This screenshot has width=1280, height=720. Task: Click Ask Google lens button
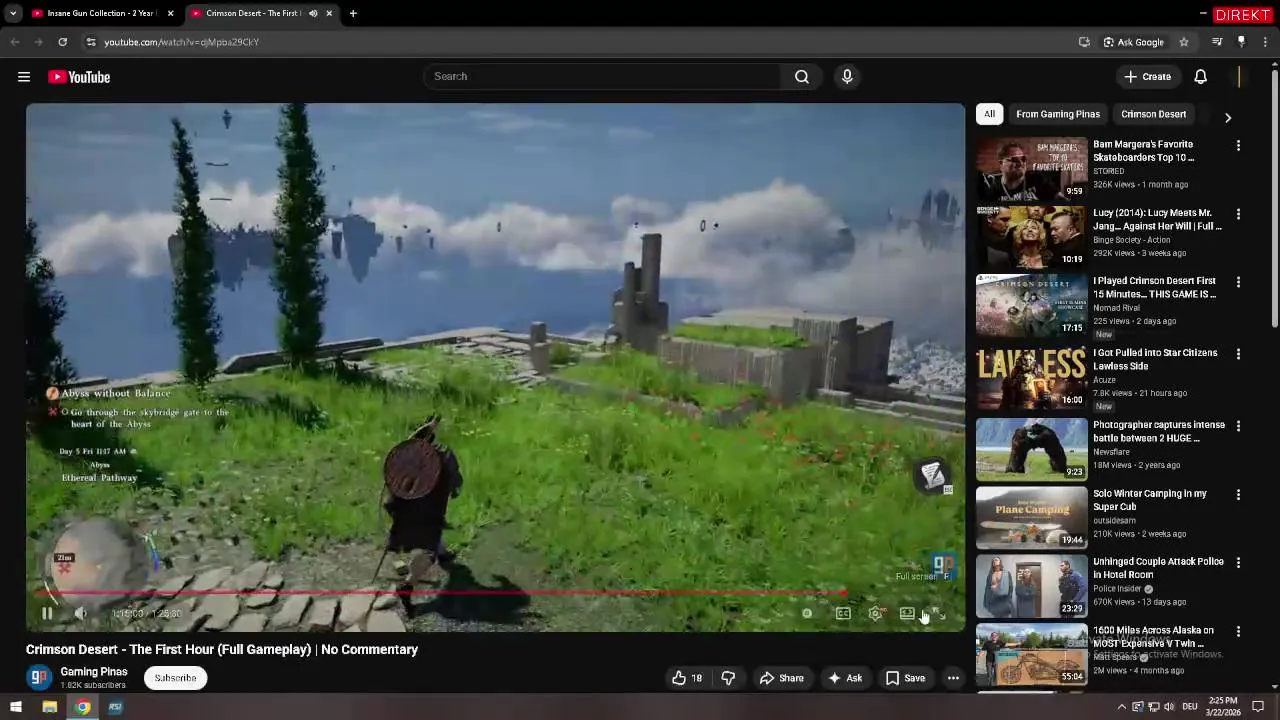1134,42
